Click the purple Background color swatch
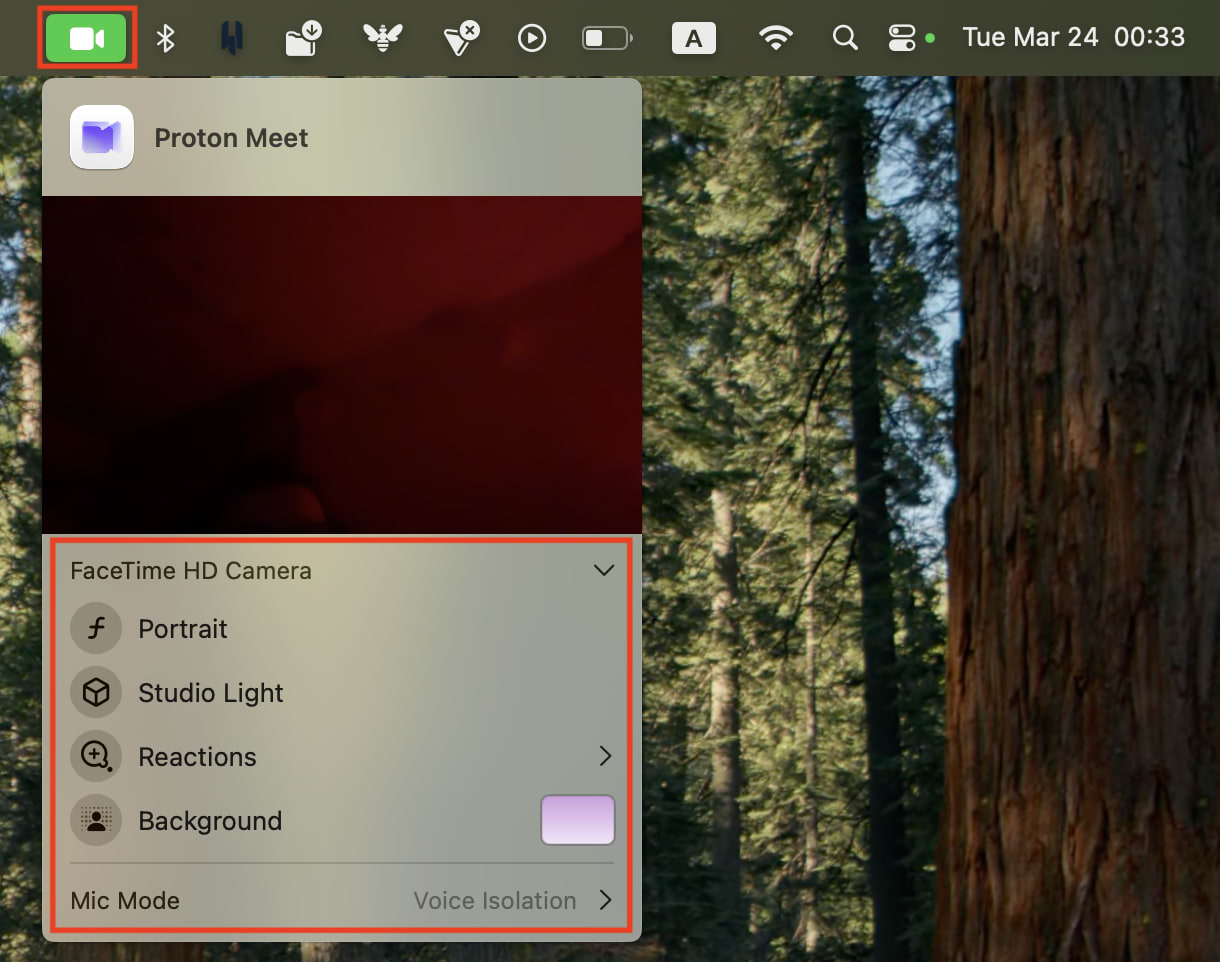Image resolution: width=1220 pixels, height=962 pixels. (578, 820)
